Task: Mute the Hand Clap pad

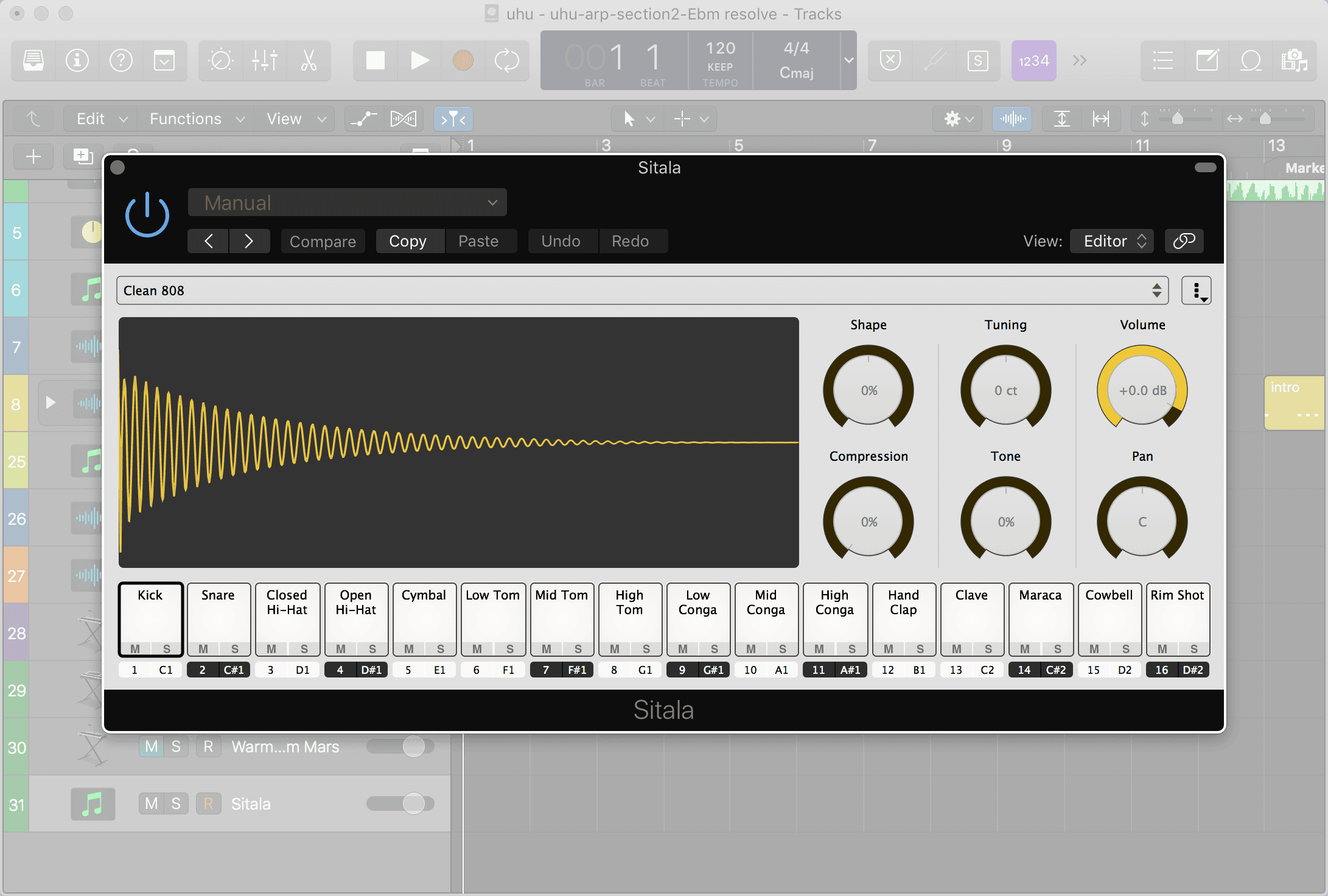Action: (x=889, y=649)
